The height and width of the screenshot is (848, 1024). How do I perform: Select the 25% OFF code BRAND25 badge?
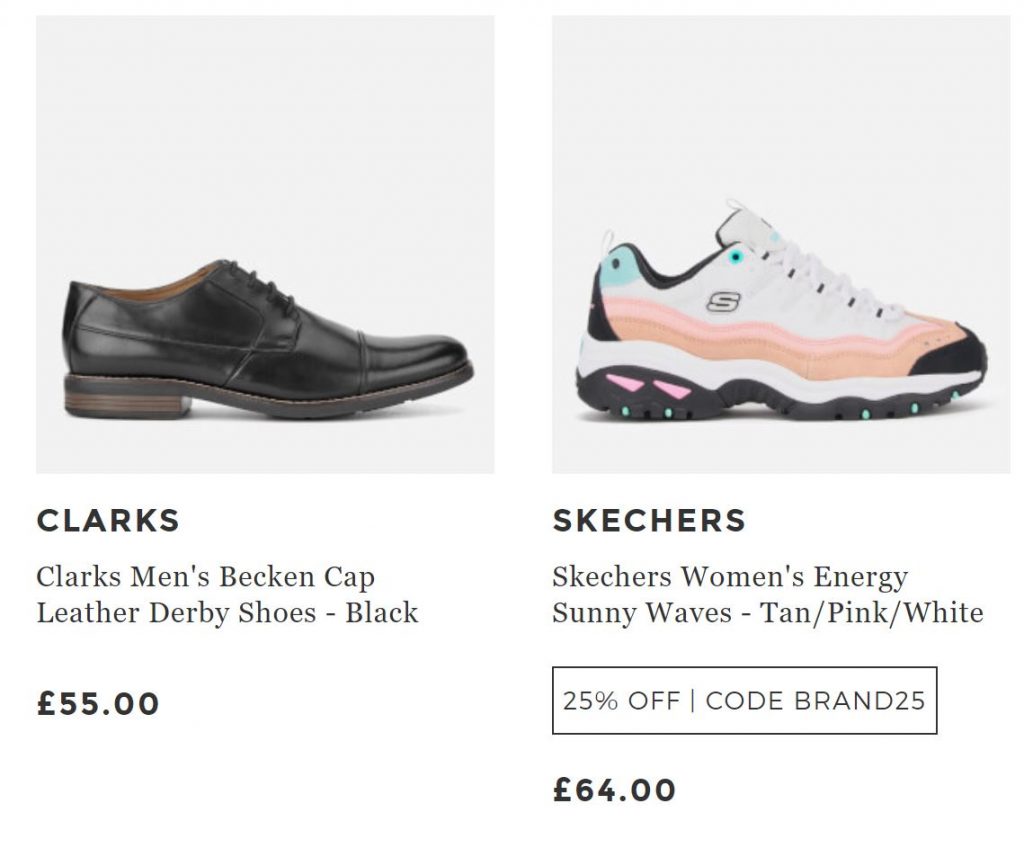[x=744, y=700]
